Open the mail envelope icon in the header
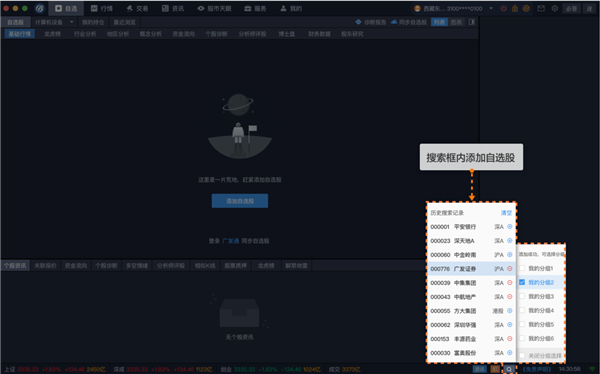This screenshot has width=600, height=374. [x=541, y=8]
